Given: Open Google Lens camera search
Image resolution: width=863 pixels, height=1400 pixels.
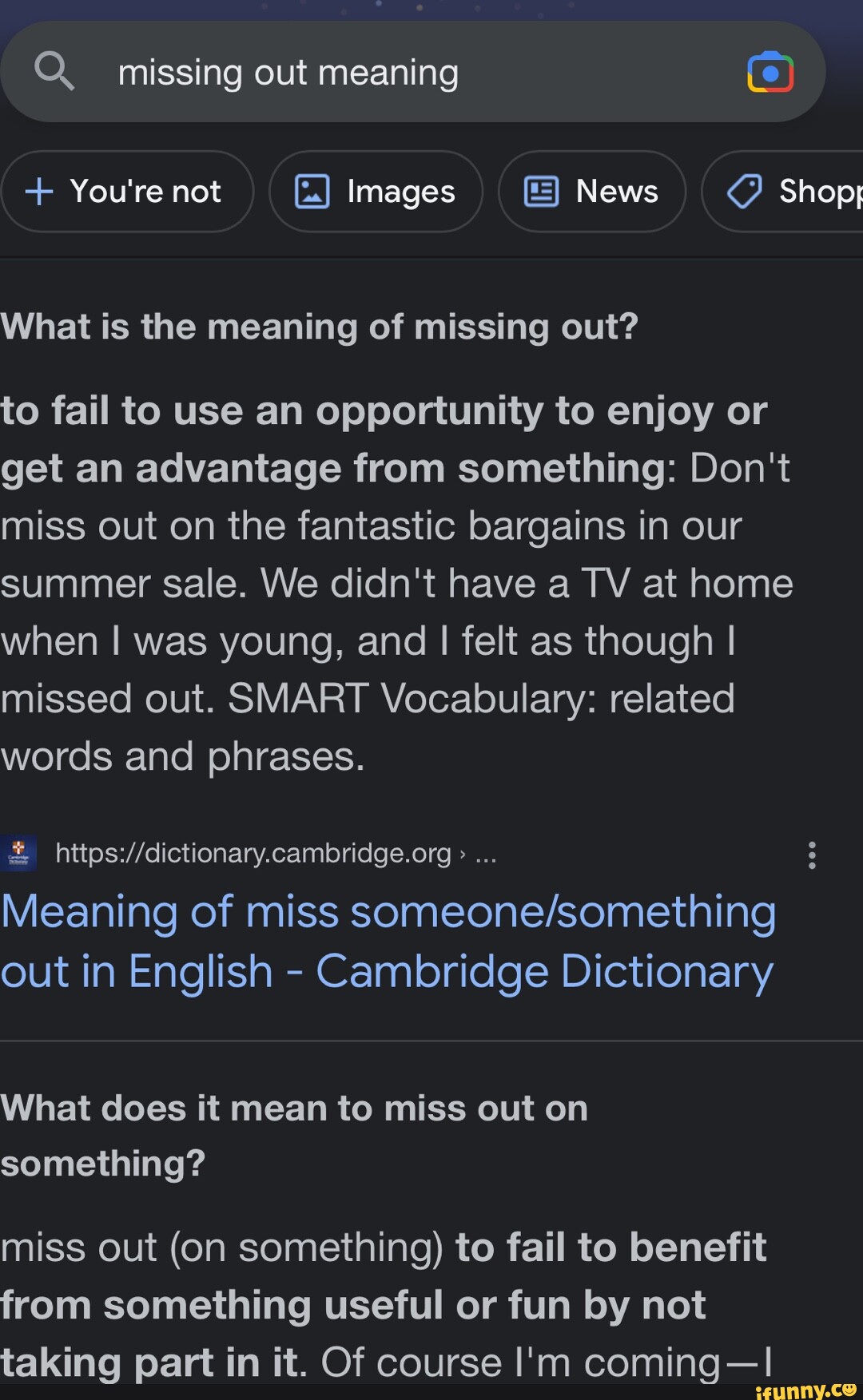Looking at the screenshot, I should pyautogui.click(x=770, y=73).
